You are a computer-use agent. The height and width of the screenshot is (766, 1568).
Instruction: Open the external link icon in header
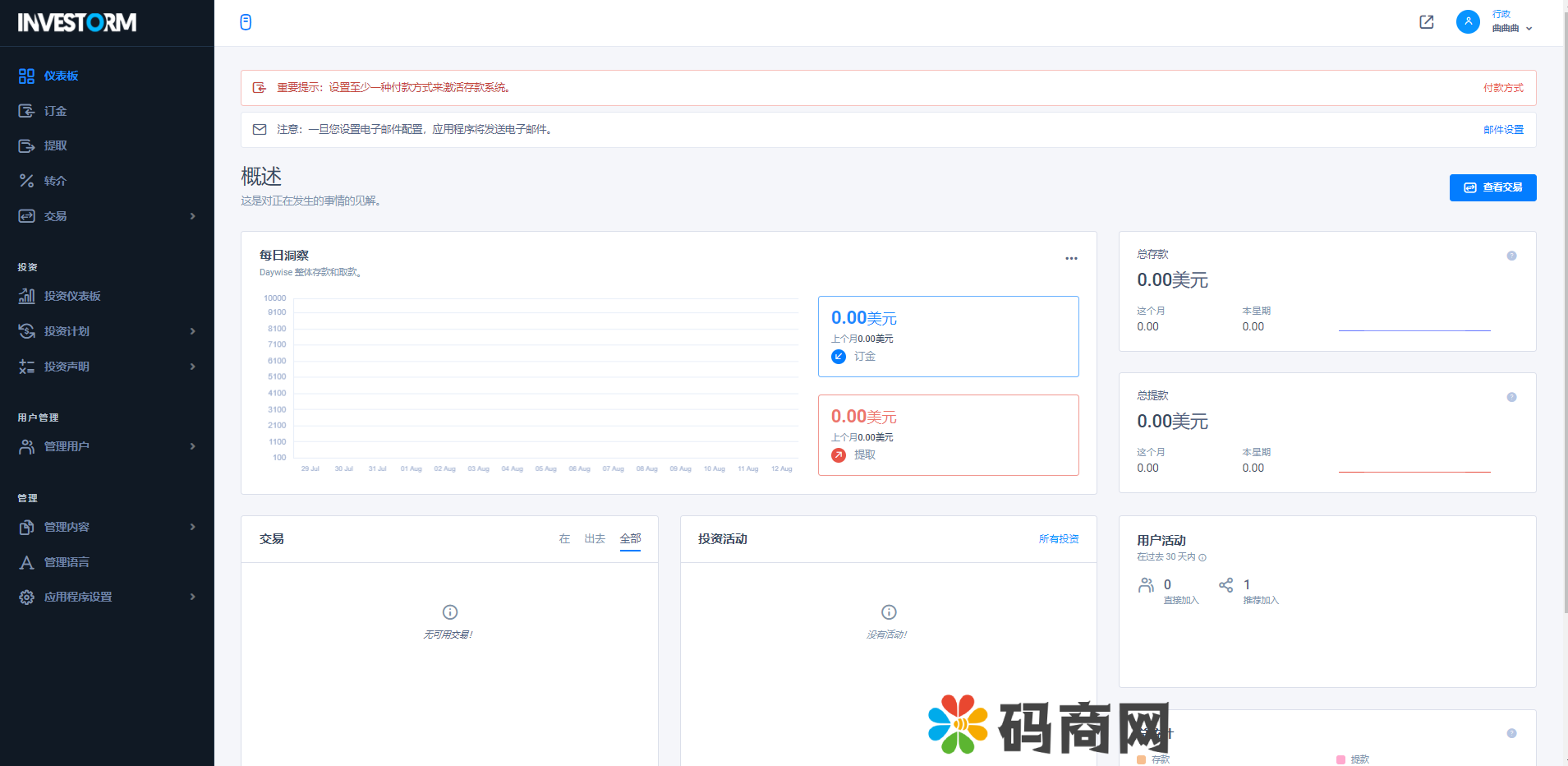point(1426,22)
